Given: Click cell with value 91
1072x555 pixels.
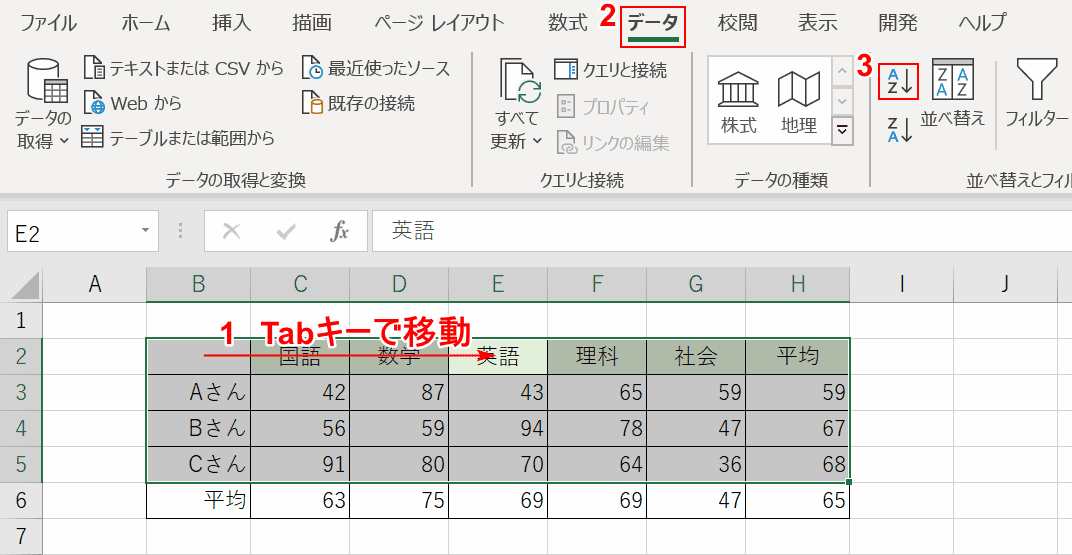Looking at the screenshot, I should [x=300, y=465].
